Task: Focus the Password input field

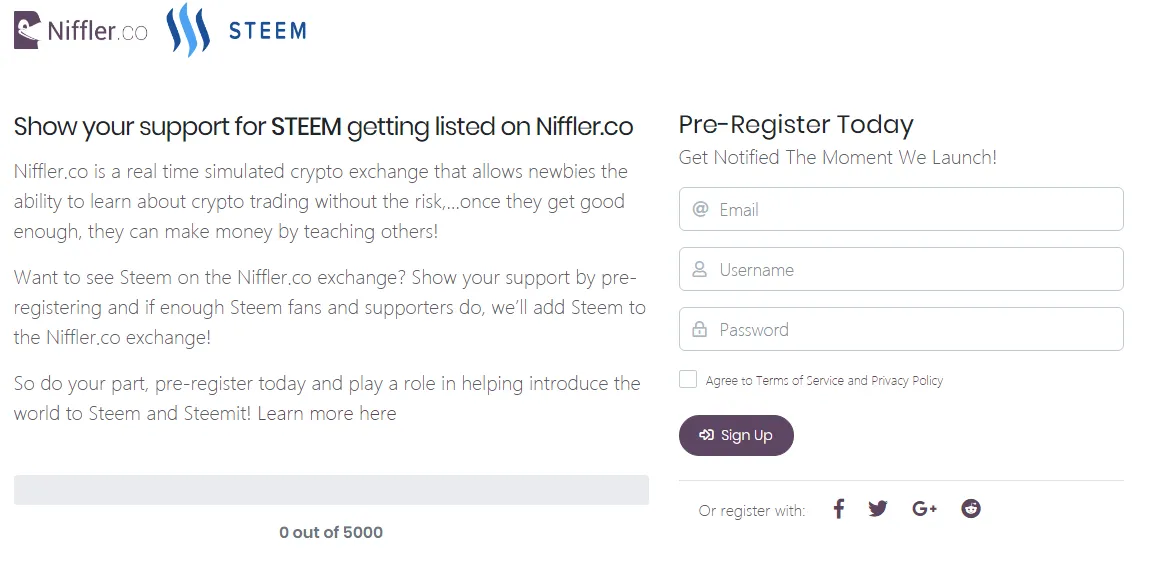Action: click(x=901, y=329)
